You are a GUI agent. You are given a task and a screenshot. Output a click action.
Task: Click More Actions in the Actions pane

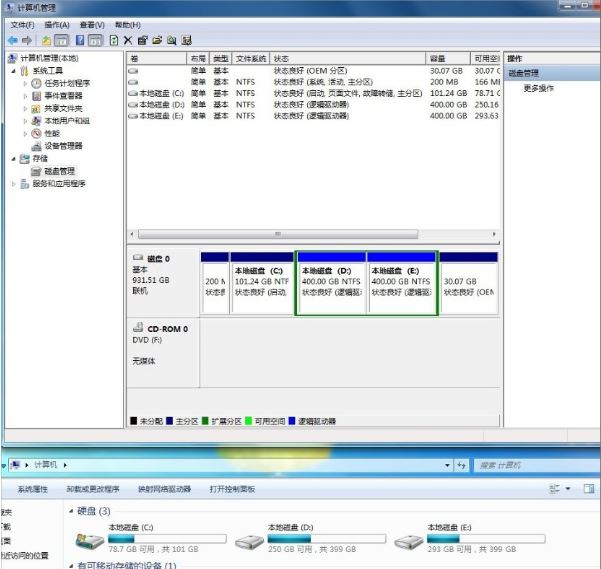[x=539, y=88]
